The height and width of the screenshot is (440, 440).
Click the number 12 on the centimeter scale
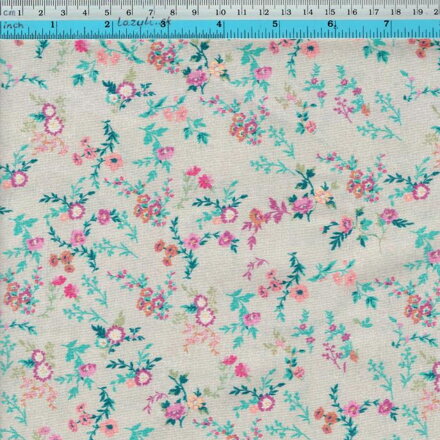click(264, 13)
